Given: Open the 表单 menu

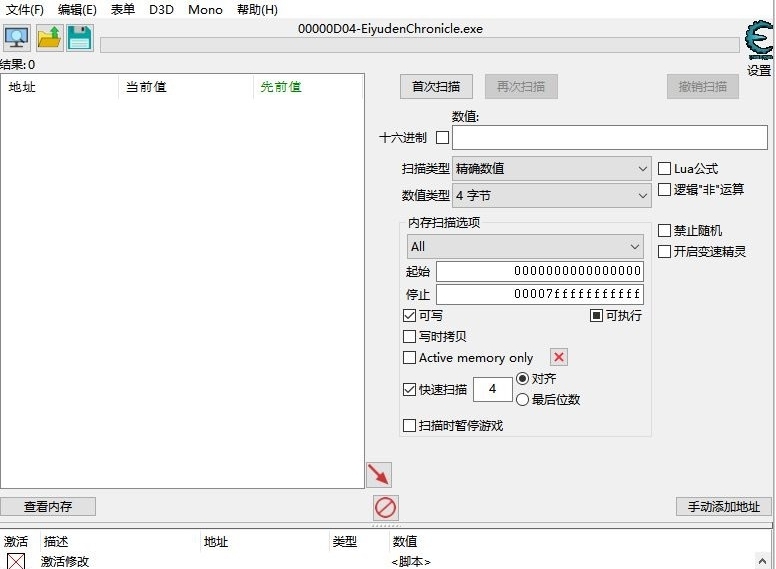Looking at the screenshot, I should point(123,9).
